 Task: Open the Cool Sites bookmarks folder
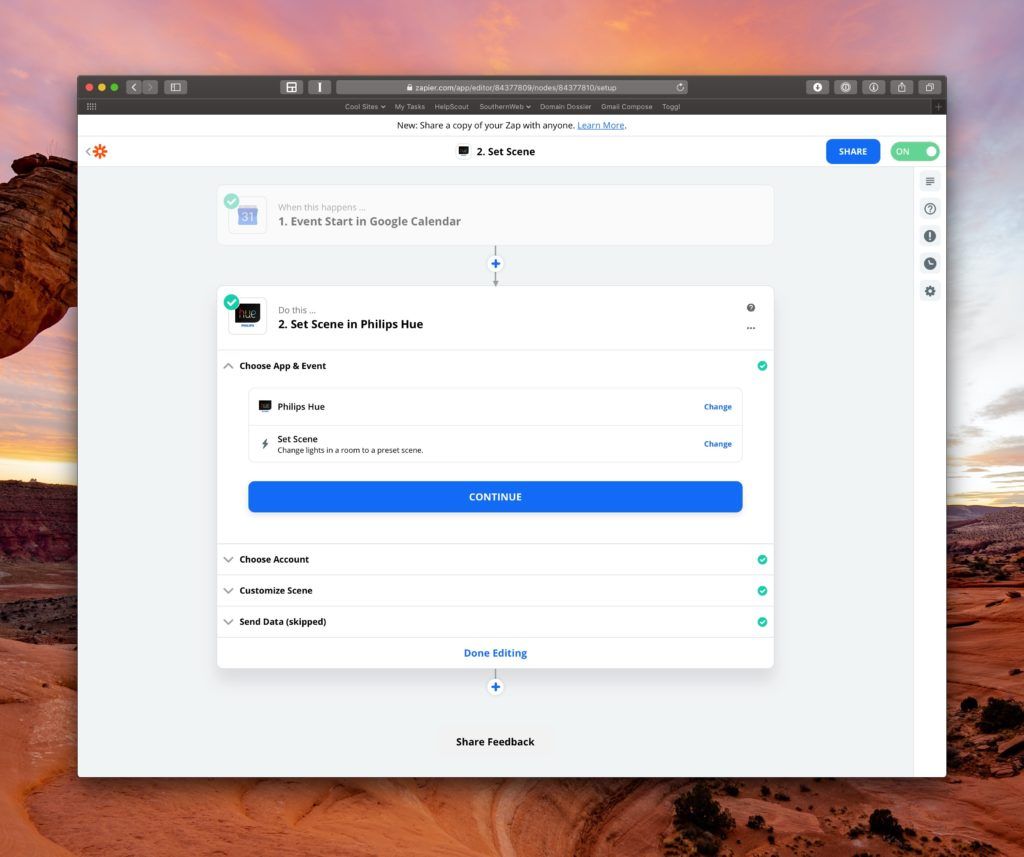click(x=364, y=106)
